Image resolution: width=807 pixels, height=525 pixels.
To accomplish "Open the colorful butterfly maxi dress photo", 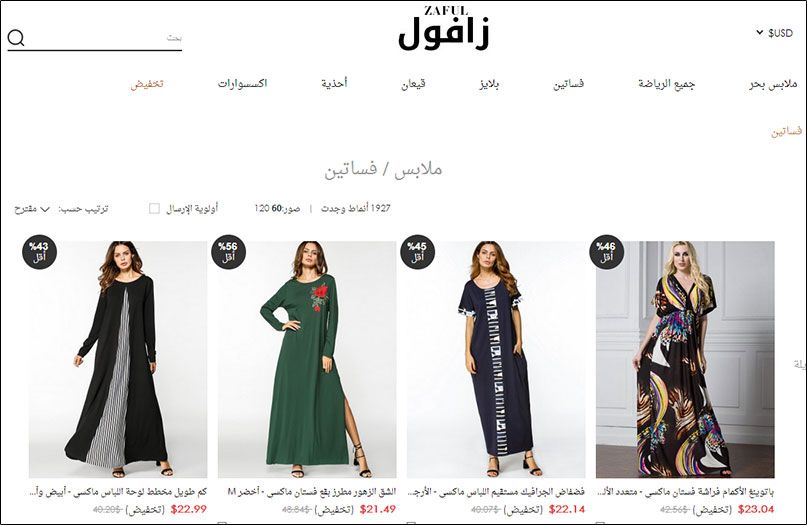I will (x=685, y=359).
